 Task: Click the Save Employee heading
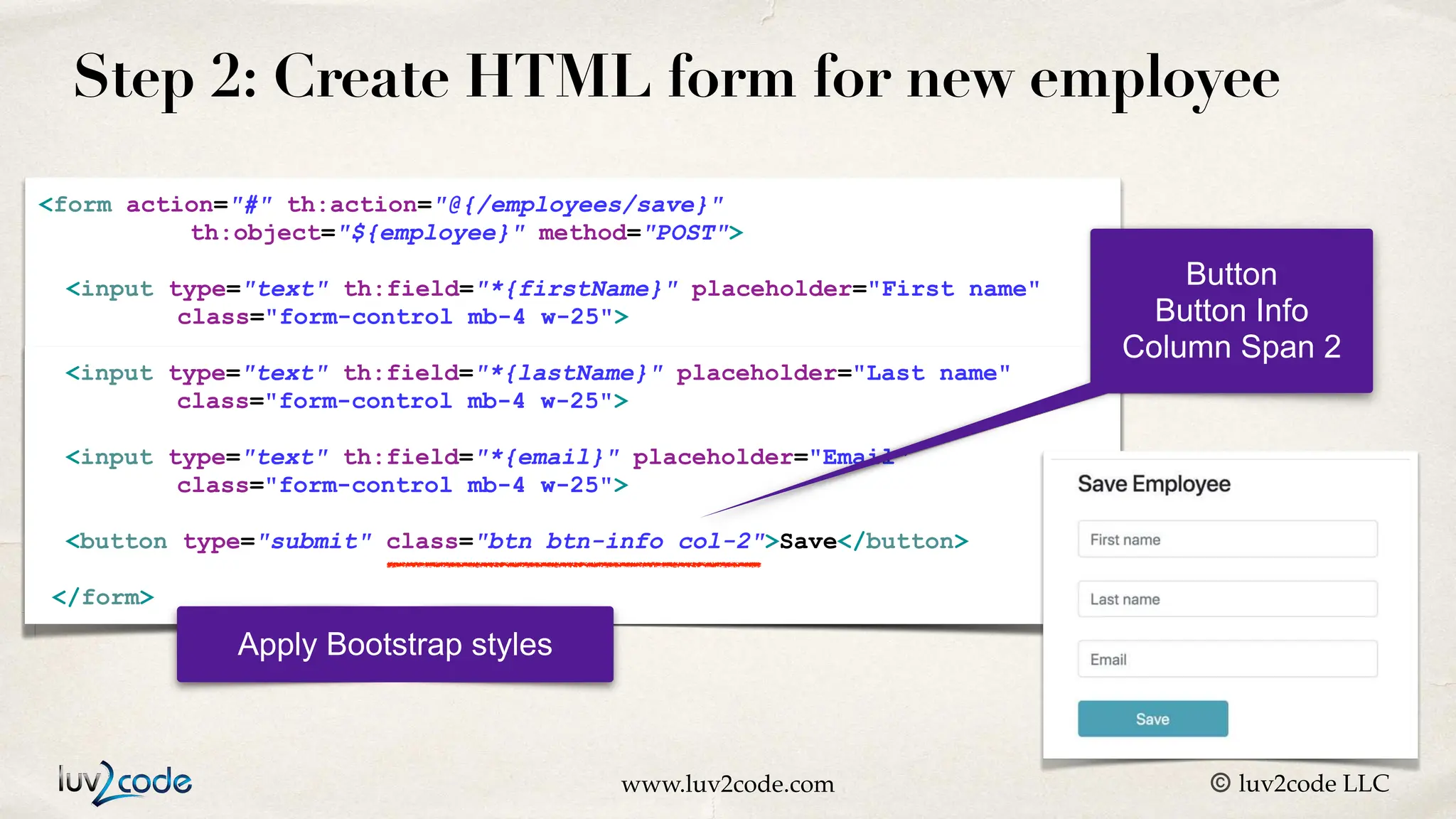click(1153, 484)
